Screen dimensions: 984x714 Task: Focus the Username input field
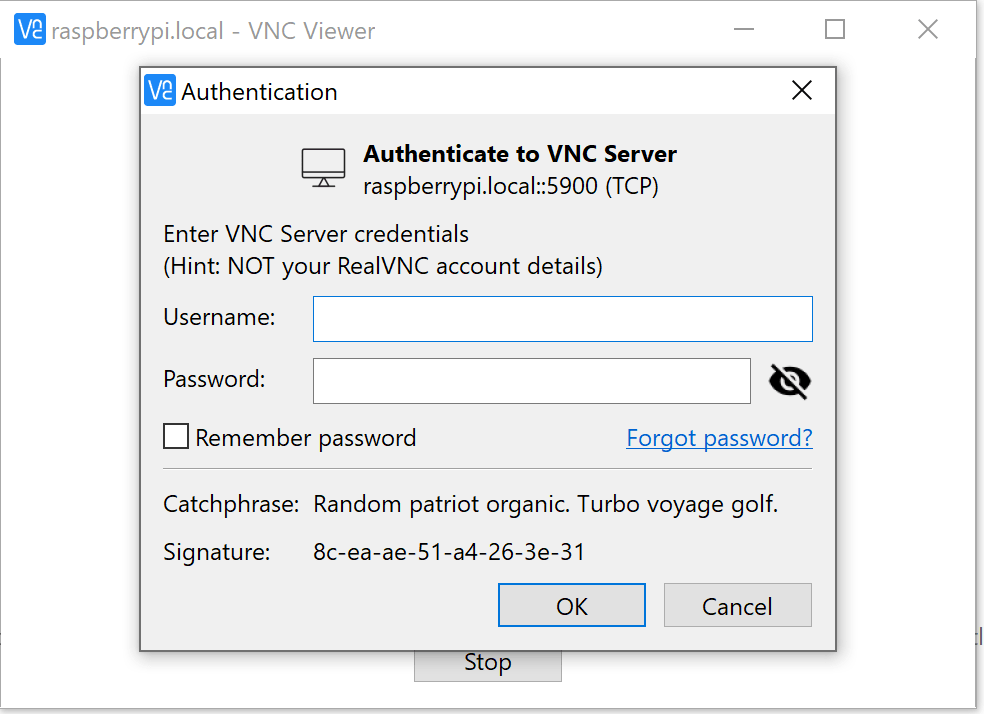click(x=562, y=319)
